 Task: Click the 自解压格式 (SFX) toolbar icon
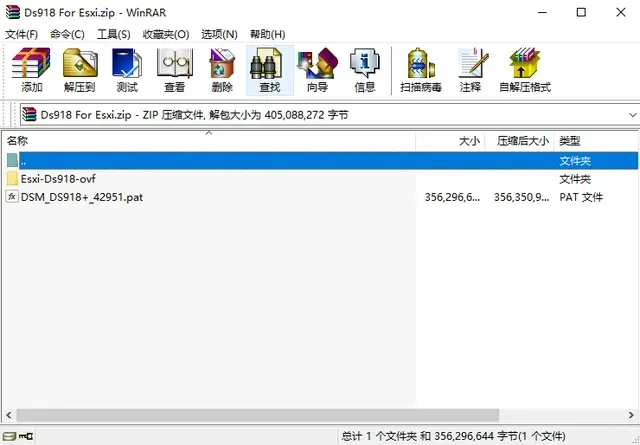pos(525,63)
